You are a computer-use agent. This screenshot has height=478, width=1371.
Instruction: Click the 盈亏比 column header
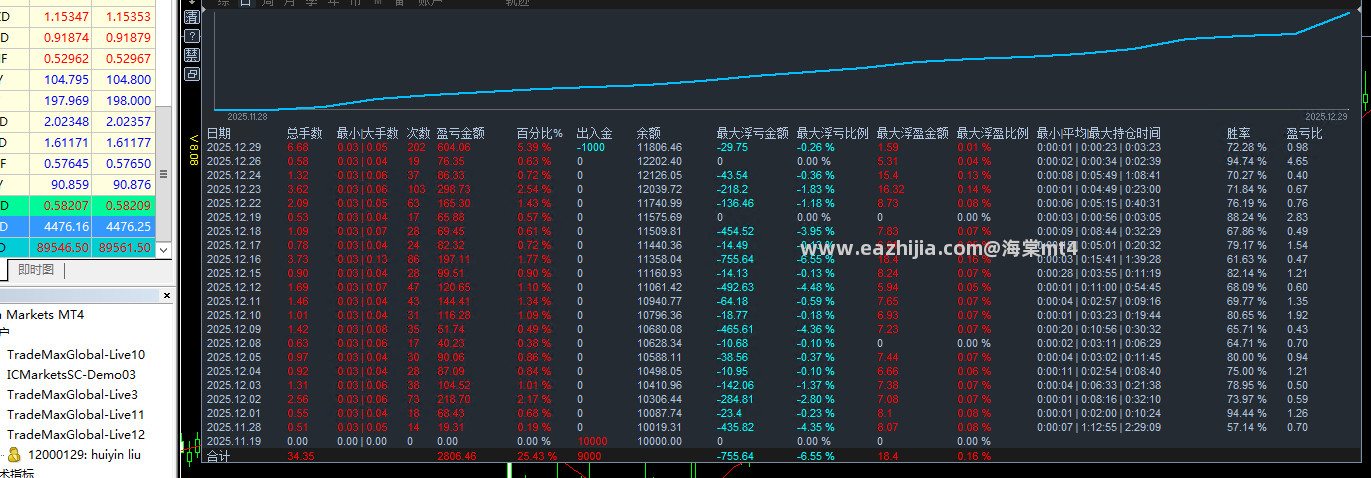coord(1304,133)
